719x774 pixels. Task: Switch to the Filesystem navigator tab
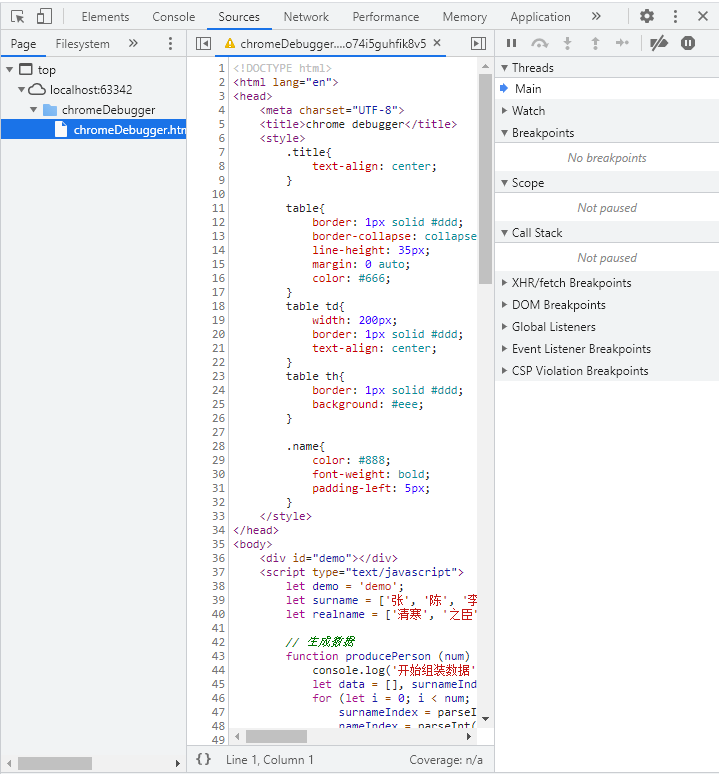tap(82, 44)
